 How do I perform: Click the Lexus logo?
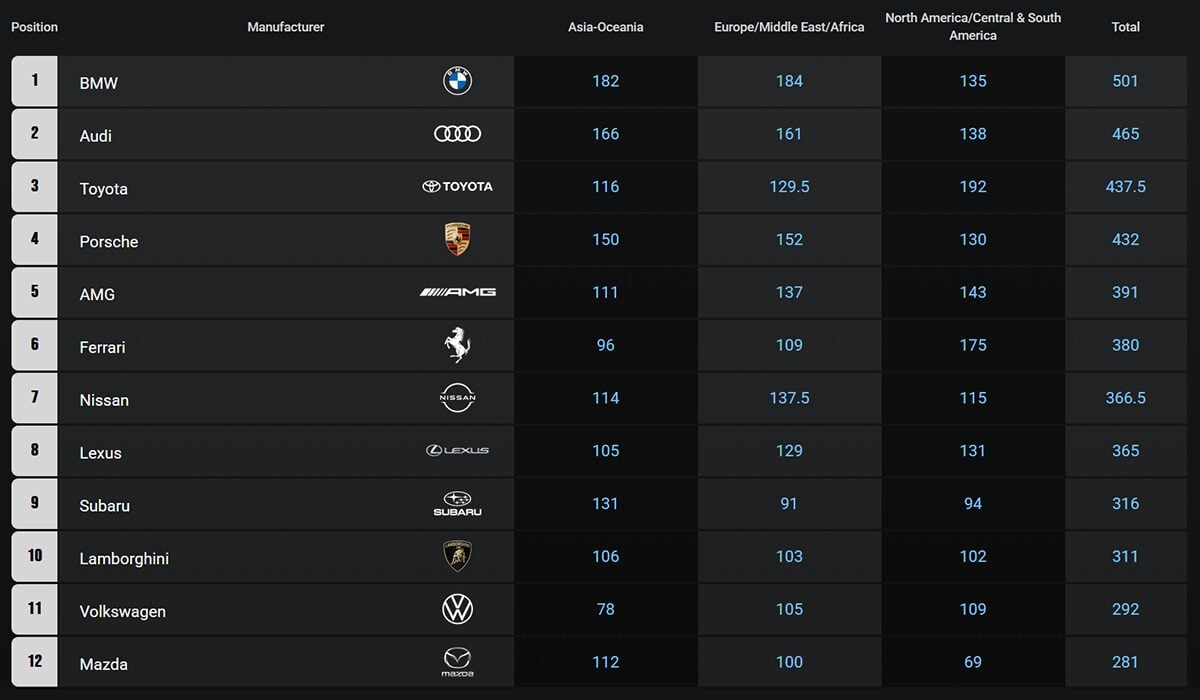point(457,451)
